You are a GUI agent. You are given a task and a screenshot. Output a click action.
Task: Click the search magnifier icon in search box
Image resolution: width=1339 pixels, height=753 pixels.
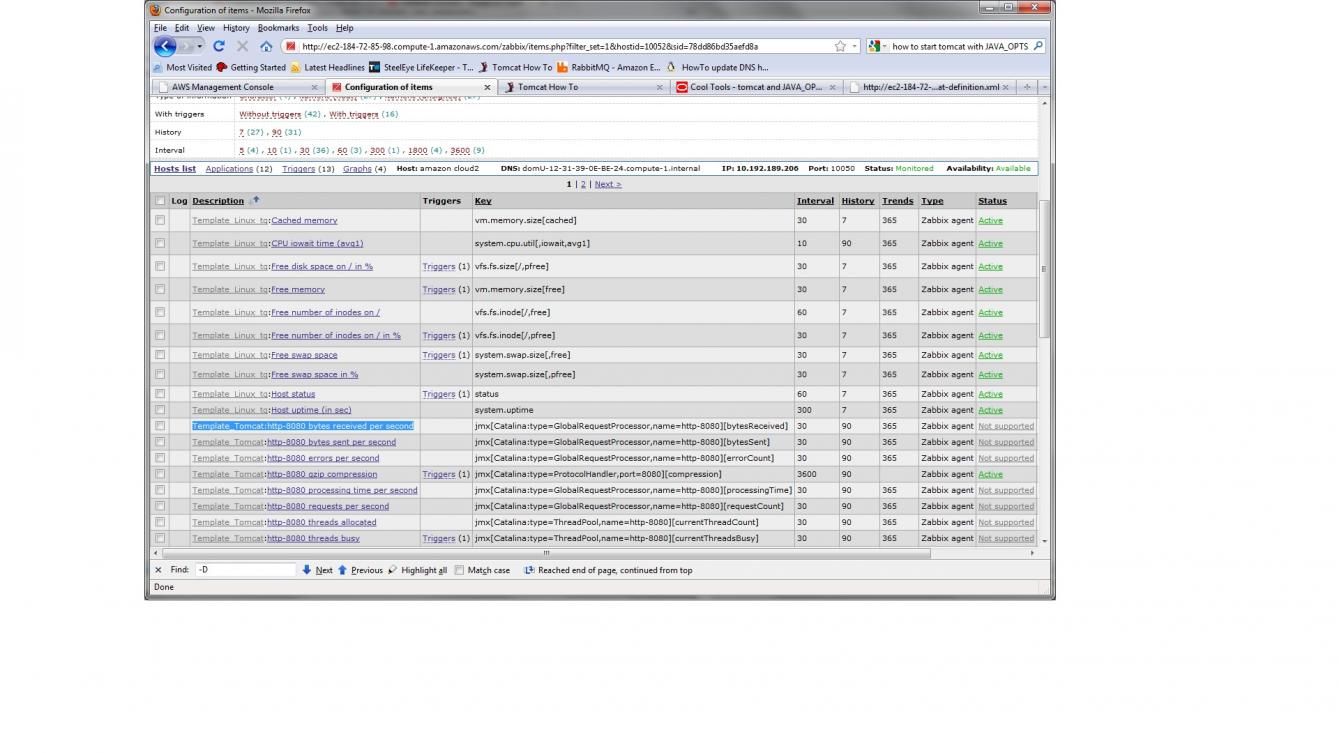click(1038, 46)
